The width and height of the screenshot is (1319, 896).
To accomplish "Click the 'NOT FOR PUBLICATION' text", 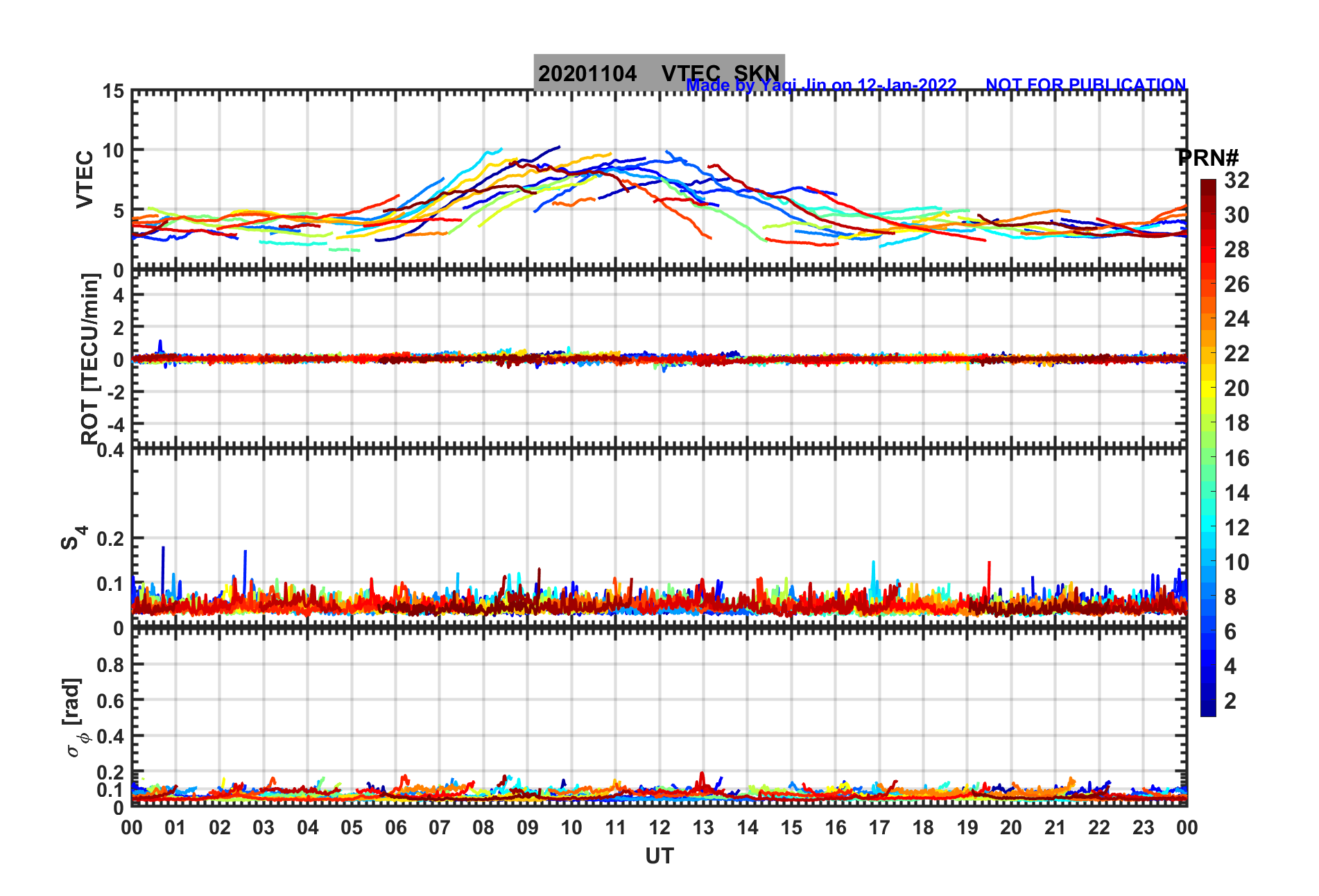I will click(1086, 85).
